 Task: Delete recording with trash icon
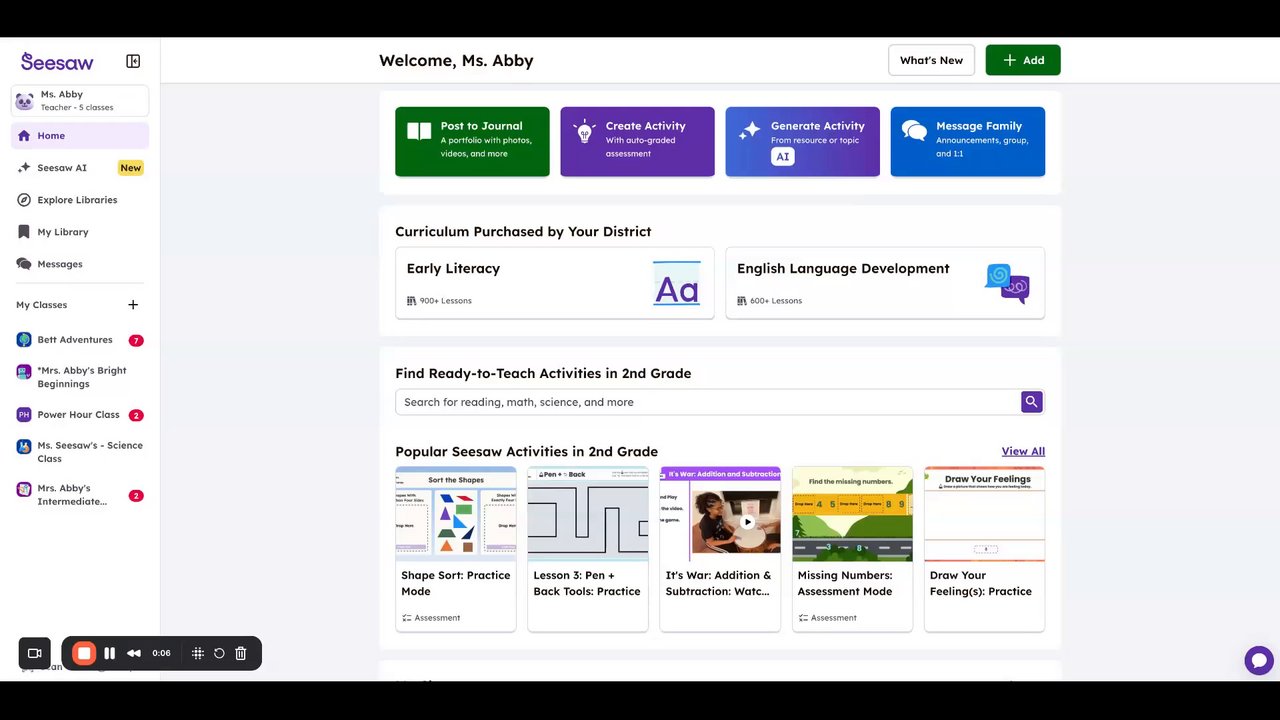241,653
